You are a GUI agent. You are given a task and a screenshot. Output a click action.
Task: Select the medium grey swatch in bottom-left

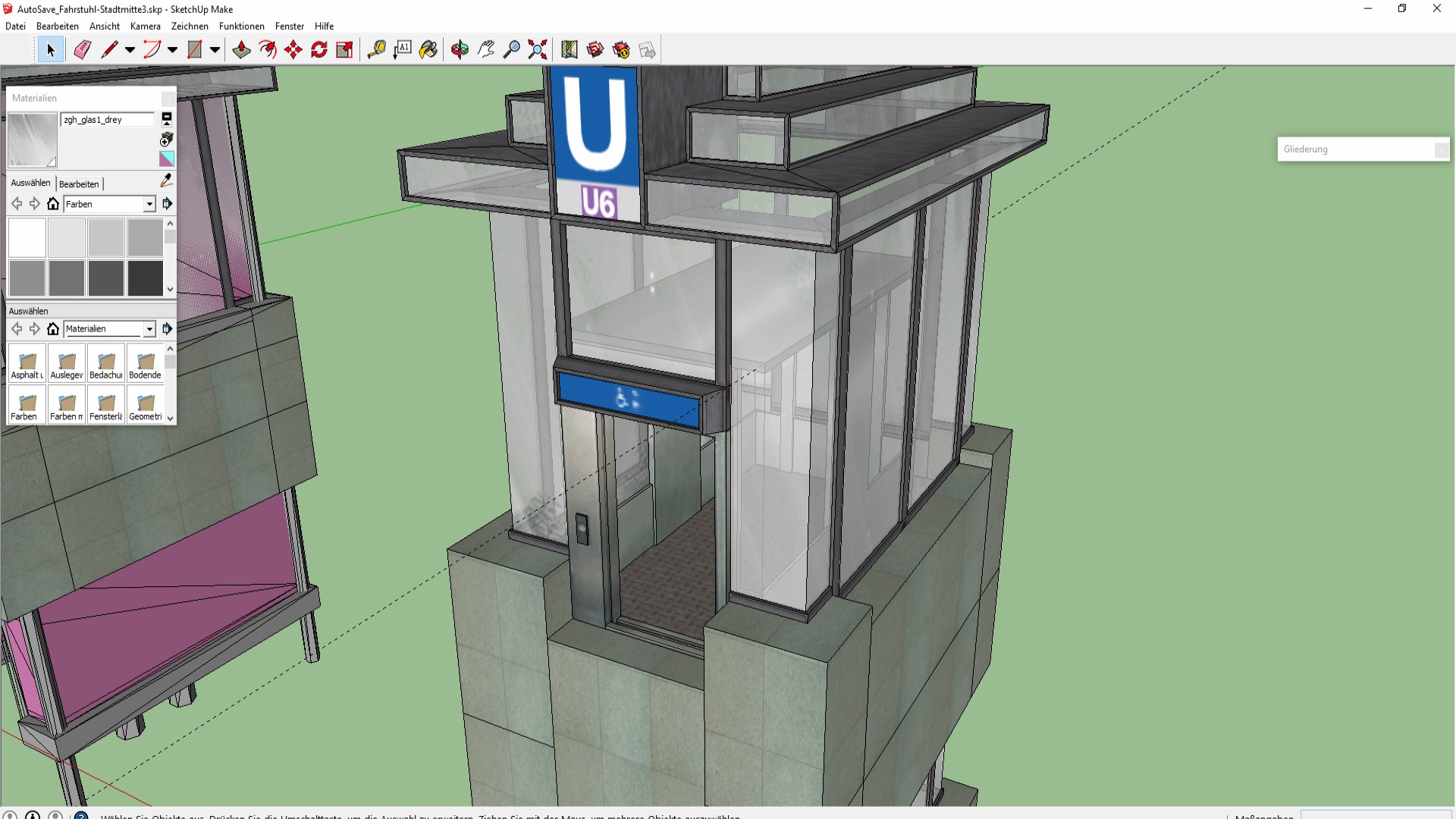point(27,278)
